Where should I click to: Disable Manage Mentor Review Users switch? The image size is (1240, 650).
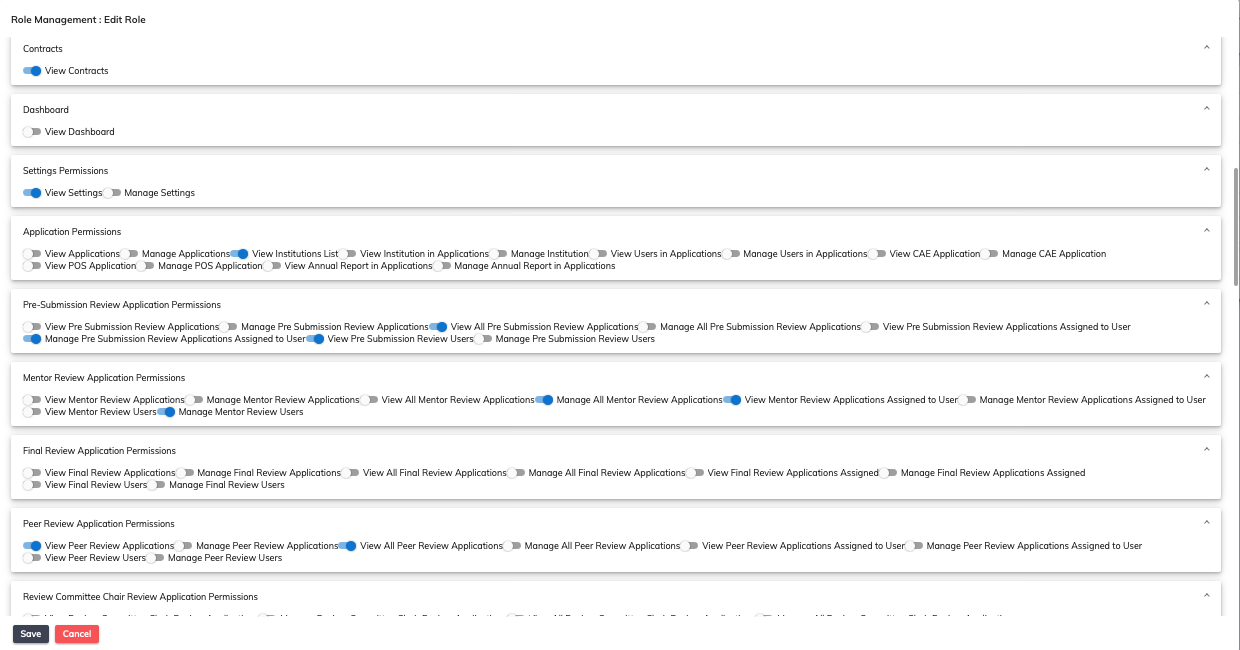click(x=166, y=412)
